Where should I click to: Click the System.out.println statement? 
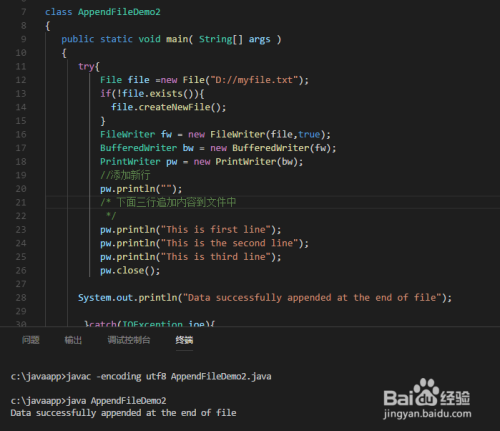pyautogui.click(x=265, y=298)
